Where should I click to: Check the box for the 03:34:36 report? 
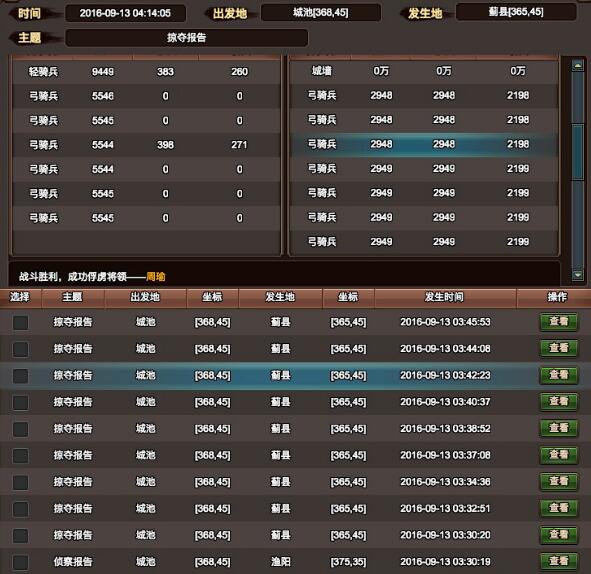[x=20, y=482]
